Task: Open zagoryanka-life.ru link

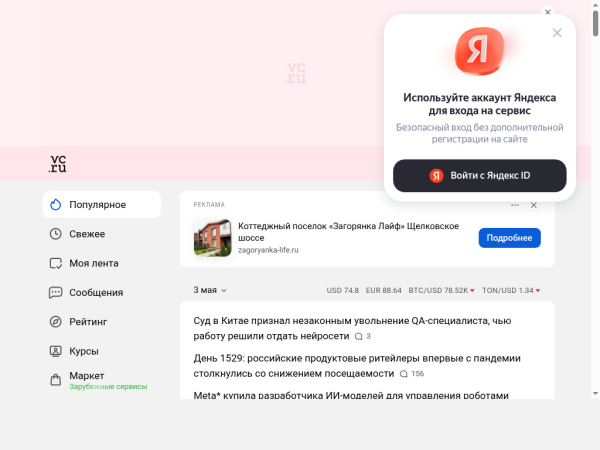Action: [x=268, y=250]
